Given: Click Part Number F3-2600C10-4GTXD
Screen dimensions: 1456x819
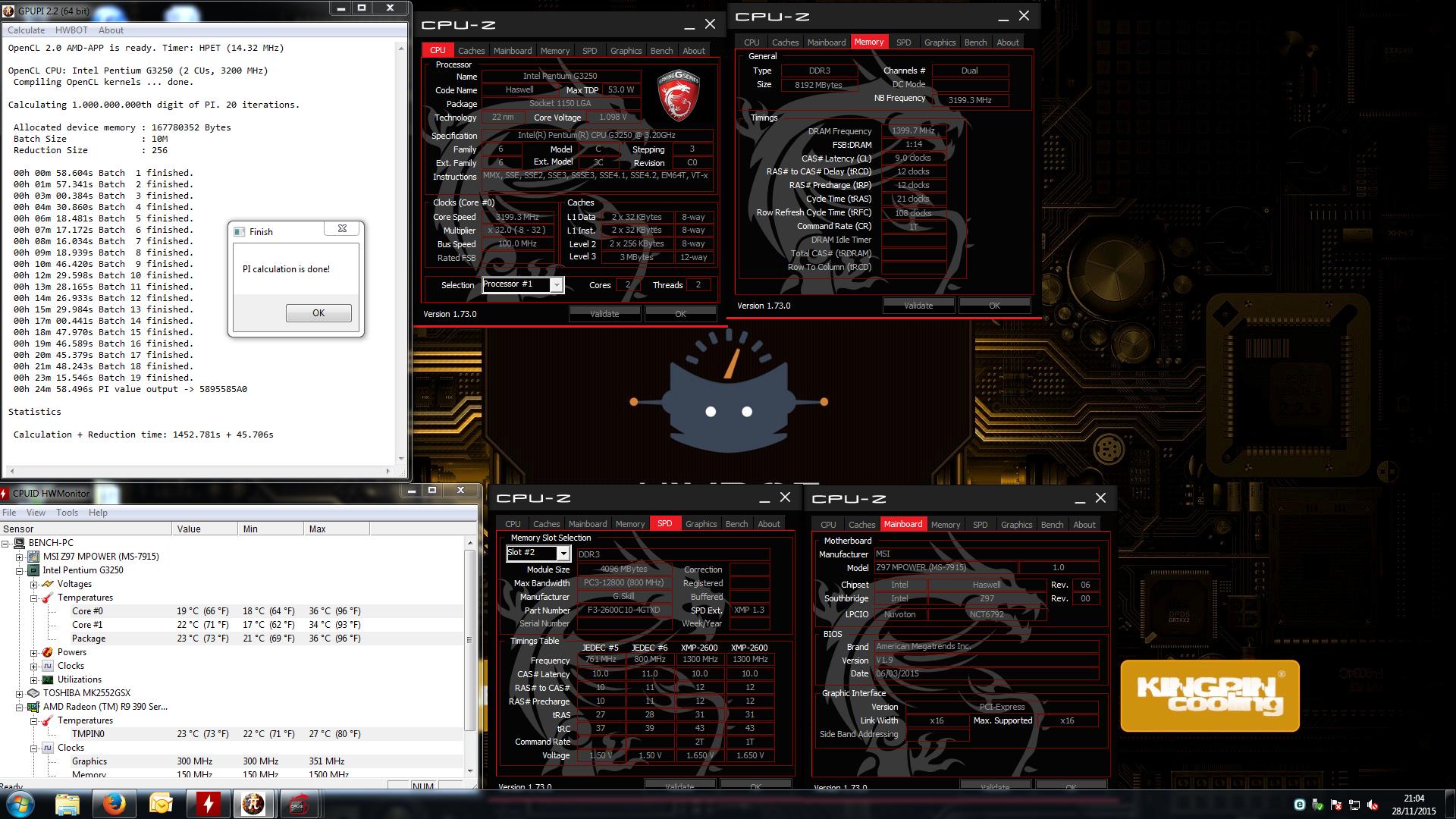Looking at the screenshot, I should (x=624, y=610).
